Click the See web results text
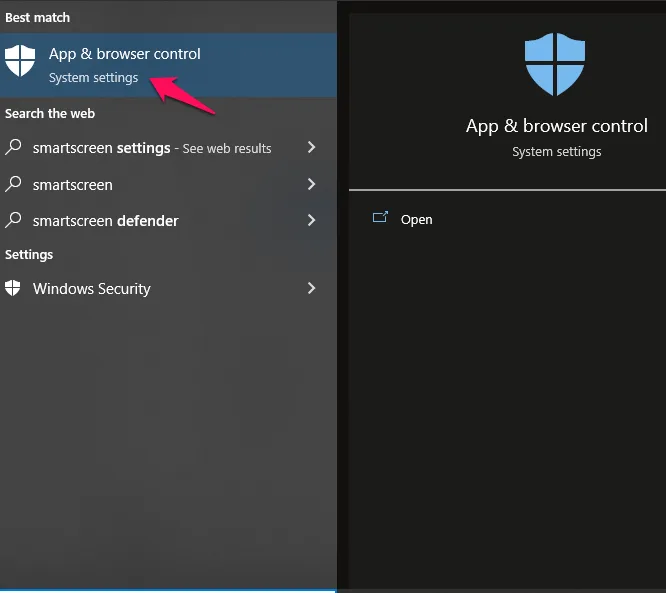The width and height of the screenshot is (666, 593). pyautogui.click(x=227, y=148)
